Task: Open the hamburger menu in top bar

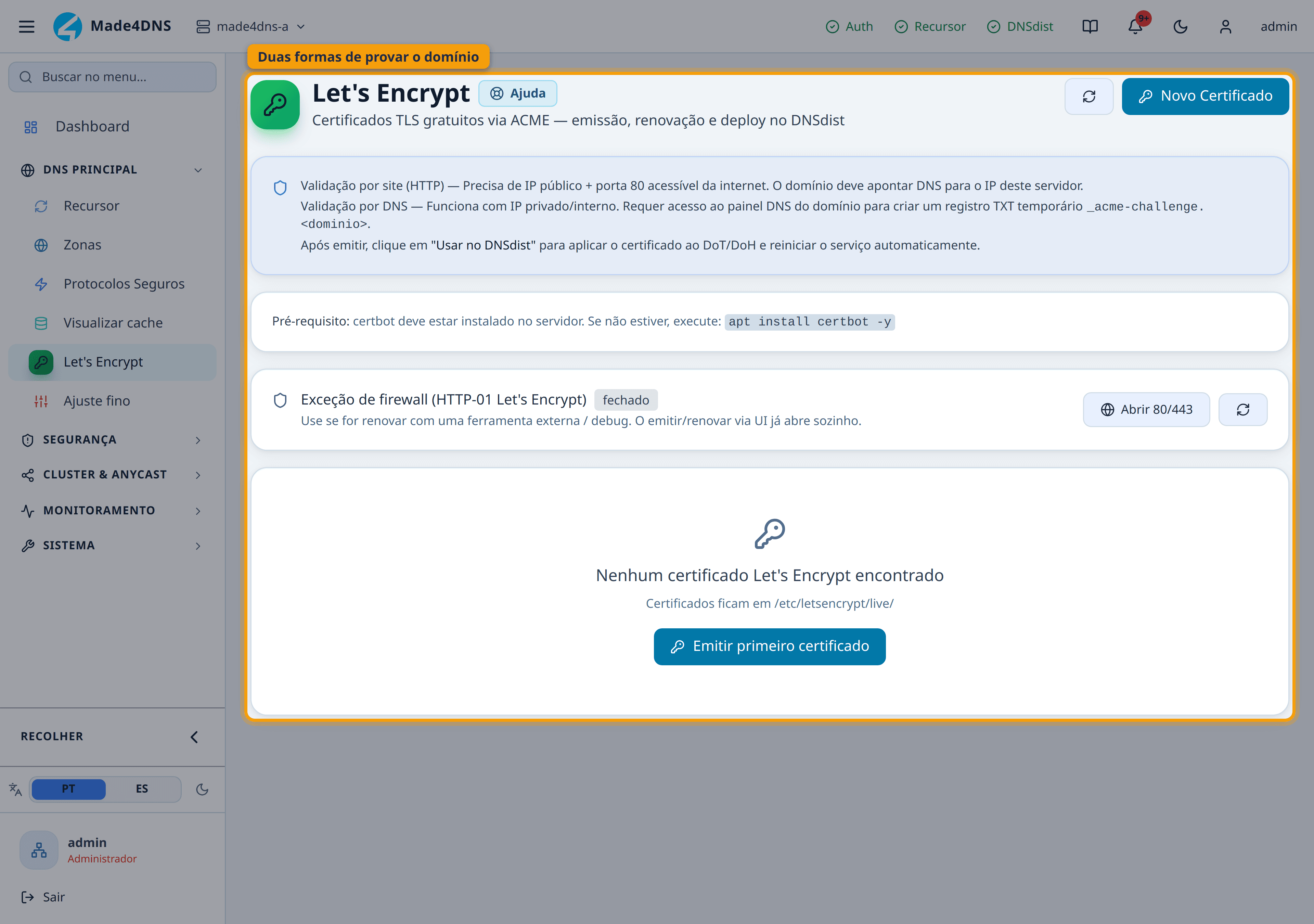Action: tap(26, 26)
